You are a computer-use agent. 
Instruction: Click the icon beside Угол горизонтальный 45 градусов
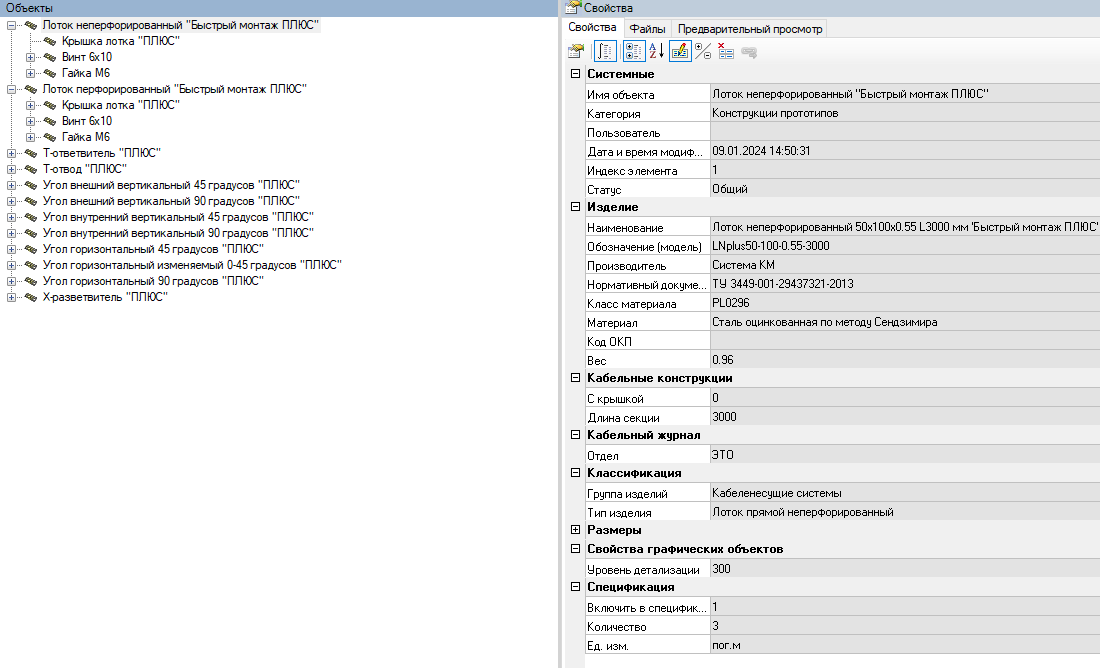(31, 248)
